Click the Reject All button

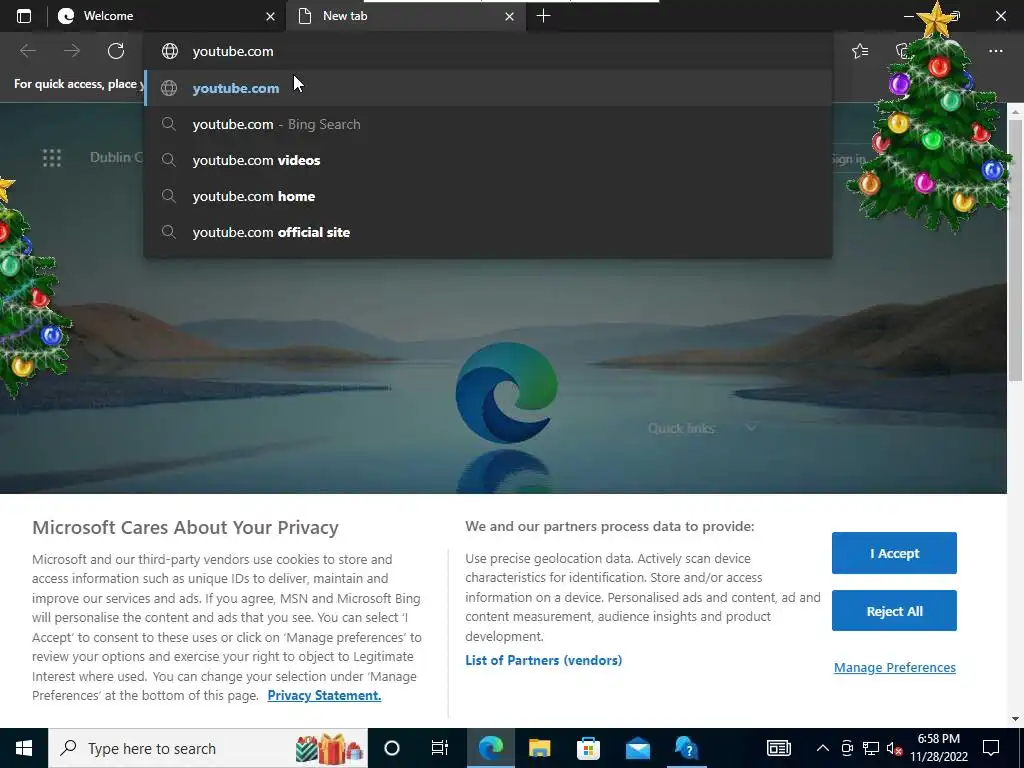(x=894, y=611)
